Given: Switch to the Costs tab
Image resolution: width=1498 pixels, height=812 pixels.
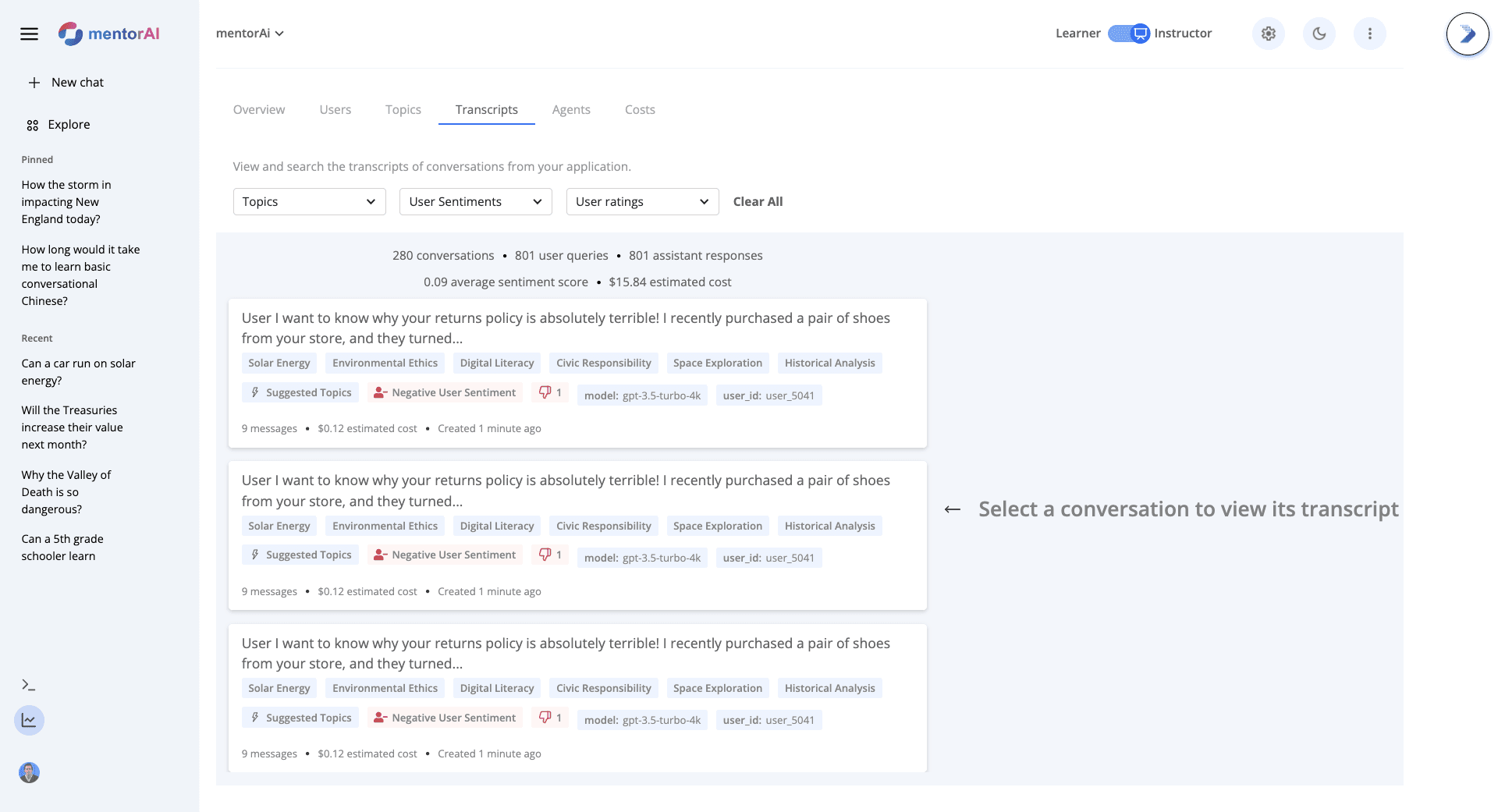Looking at the screenshot, I should tap(639, 109).
